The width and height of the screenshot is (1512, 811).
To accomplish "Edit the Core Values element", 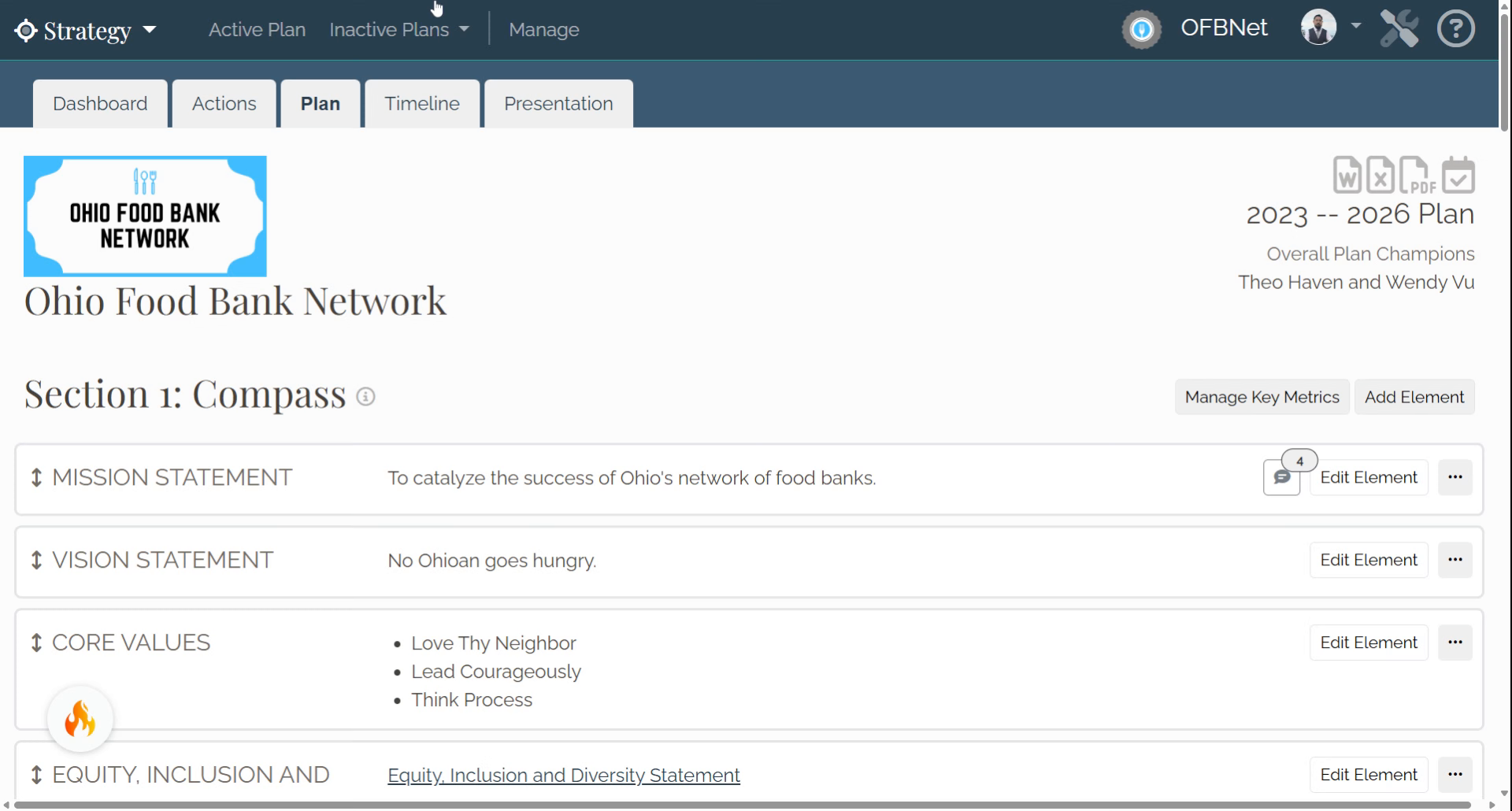I will click(x=1369, y=643).
